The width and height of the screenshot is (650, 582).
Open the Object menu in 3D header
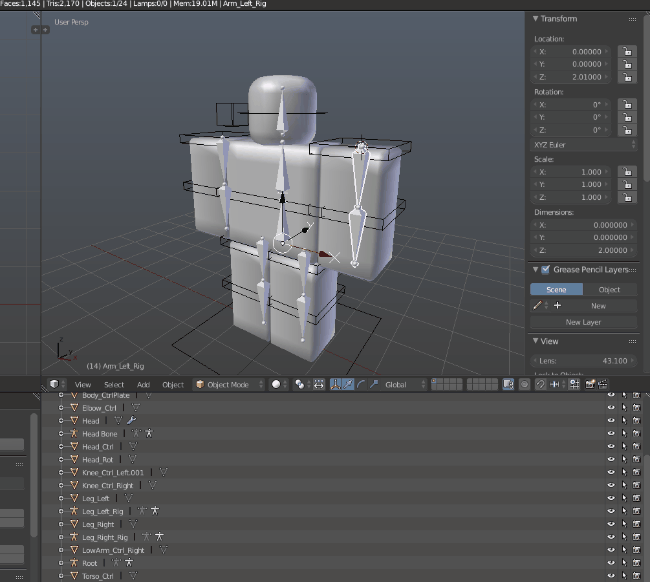[x=173, y=385]
